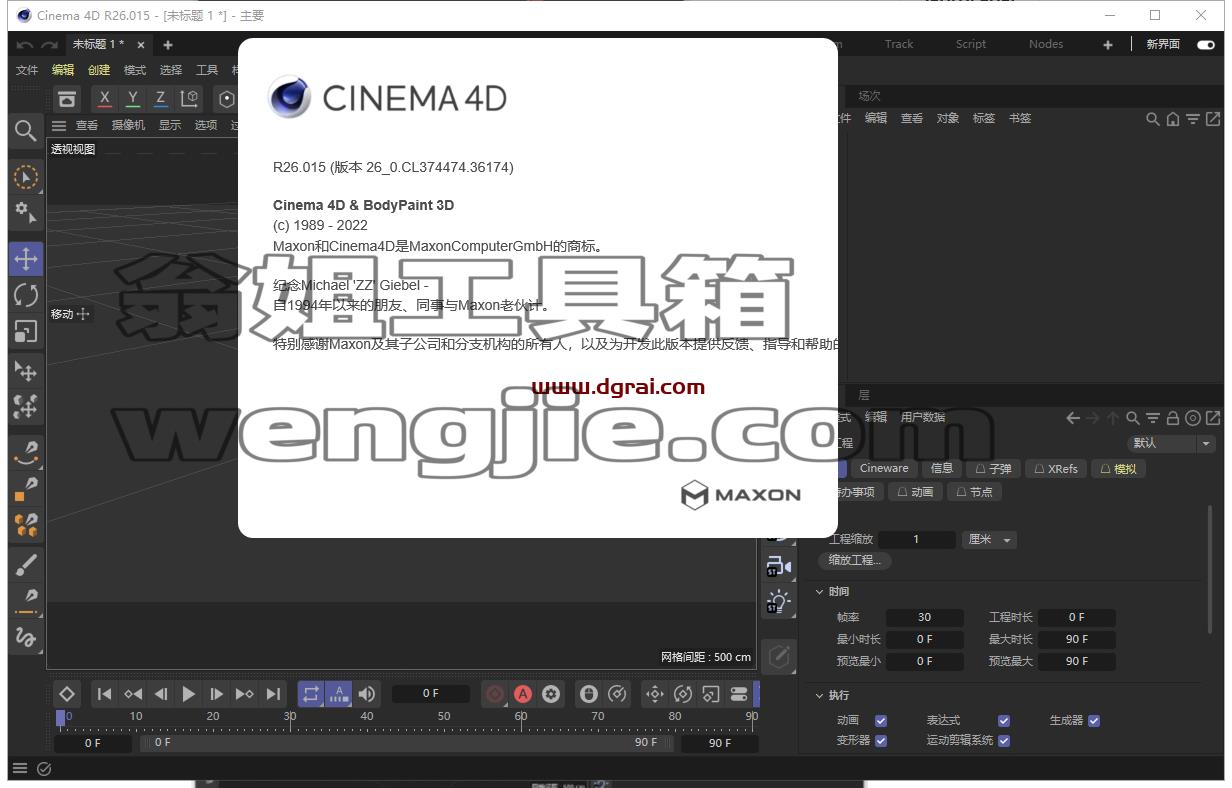Open the 创建 menu
This screenshot has width=1232, height=788.
pyautogui.click(x=99, y=70)
